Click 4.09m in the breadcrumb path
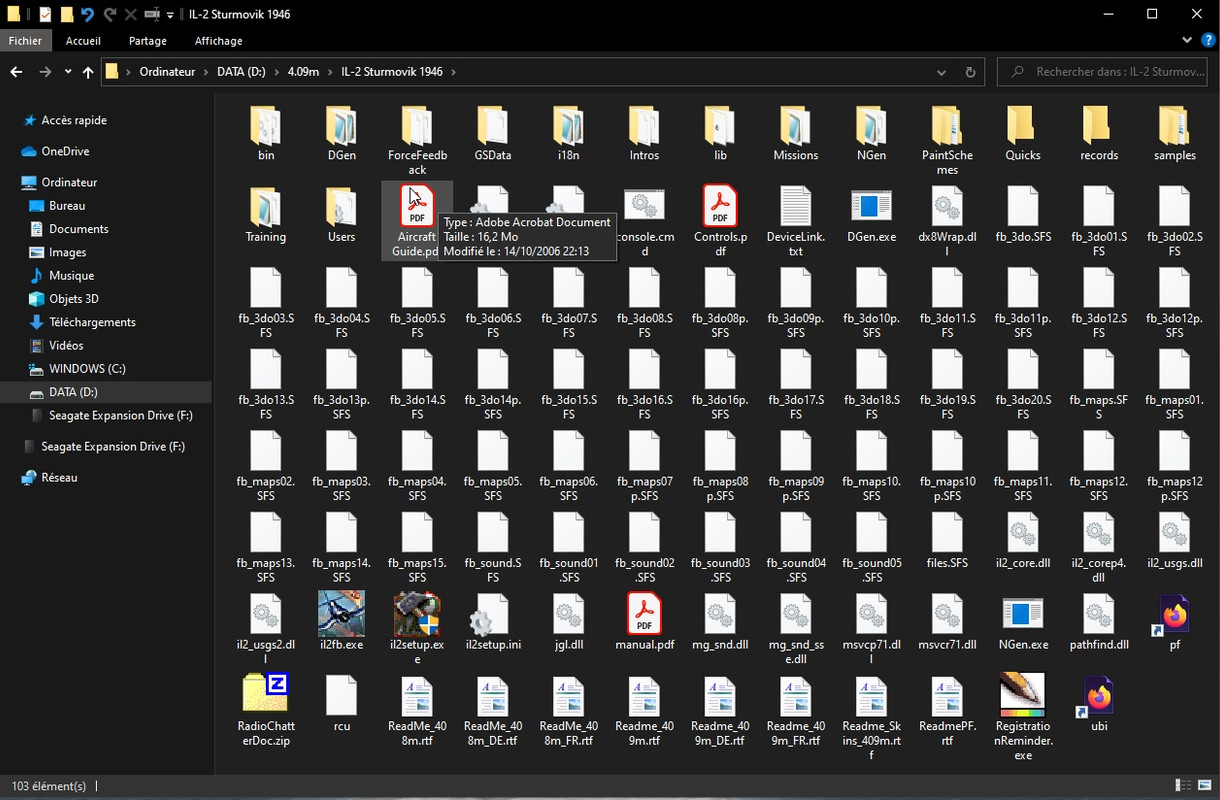This screenshot has height=800, width=1220. pyautogui.click(x=303, y=72)
